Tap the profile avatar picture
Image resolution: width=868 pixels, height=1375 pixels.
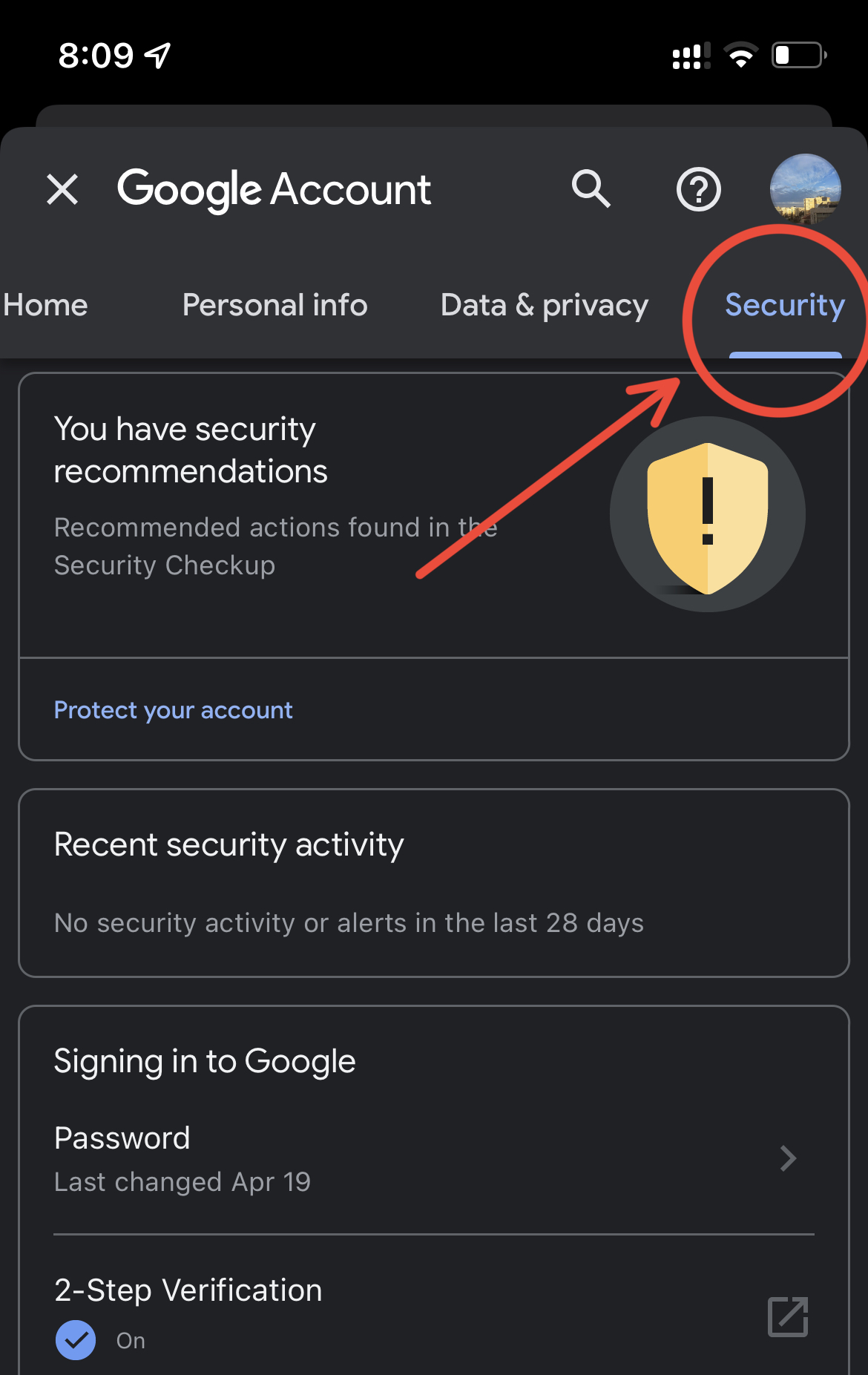(806, 189)
